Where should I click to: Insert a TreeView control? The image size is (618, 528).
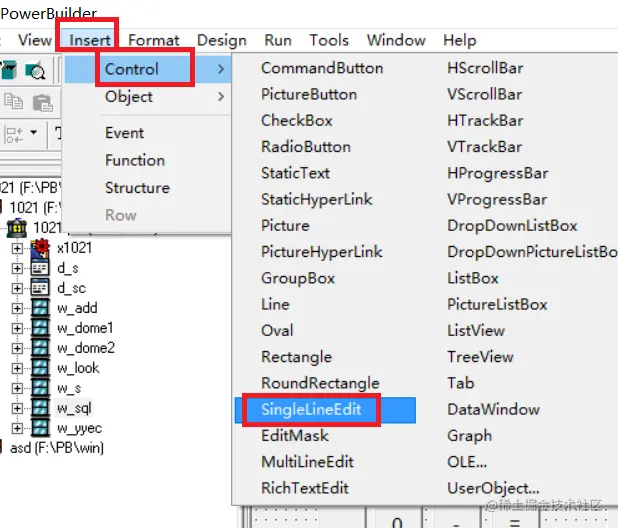tap(480, 357)
